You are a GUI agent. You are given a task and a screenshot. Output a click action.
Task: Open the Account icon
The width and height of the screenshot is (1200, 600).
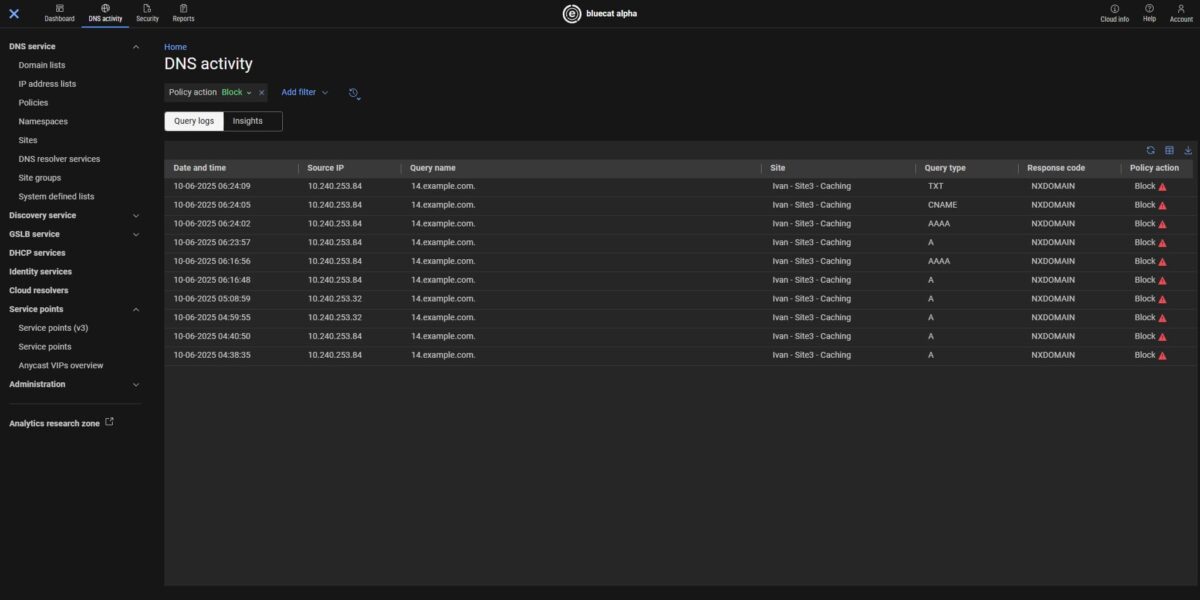1181,10
